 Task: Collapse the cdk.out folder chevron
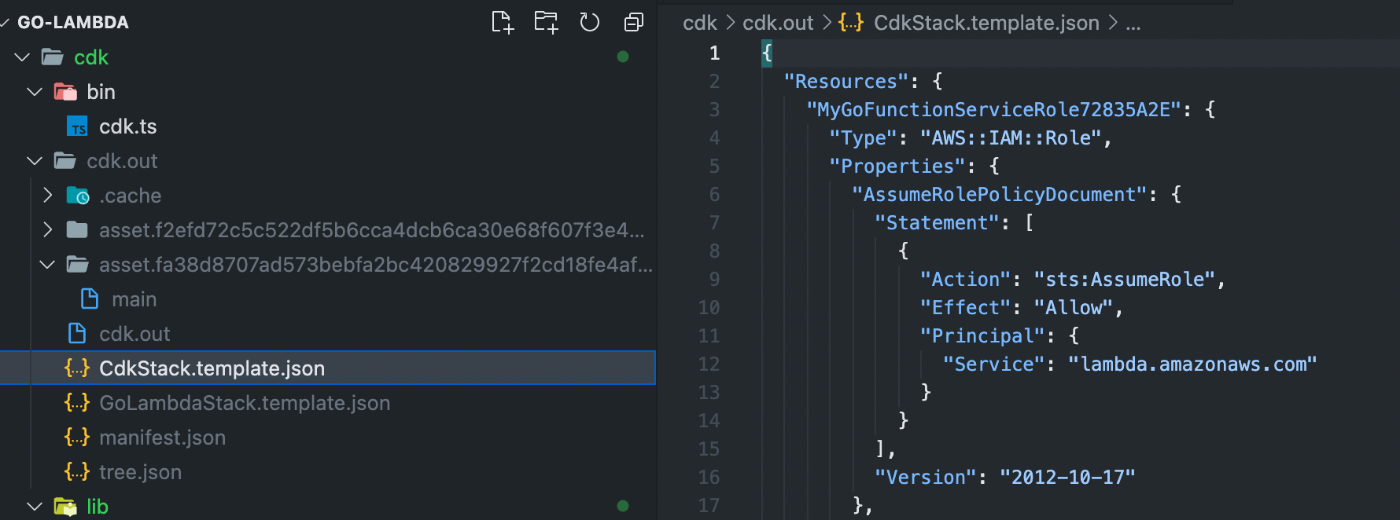click(x=35, y=161)
